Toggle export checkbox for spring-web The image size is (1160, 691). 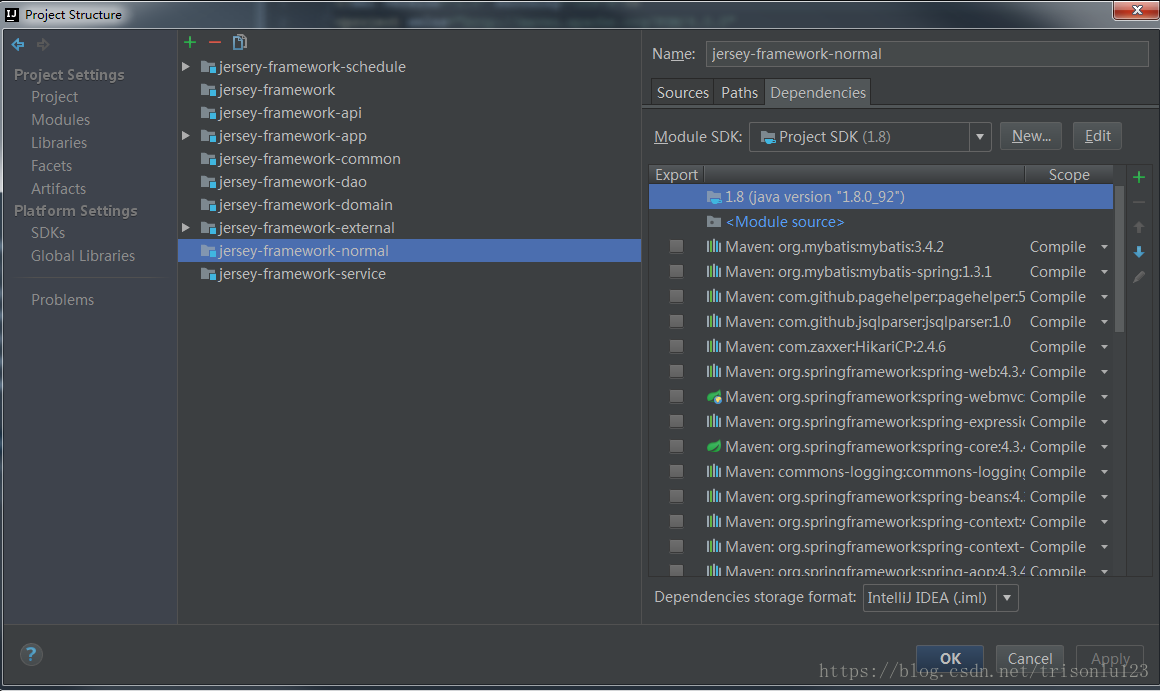click(676, 371)
